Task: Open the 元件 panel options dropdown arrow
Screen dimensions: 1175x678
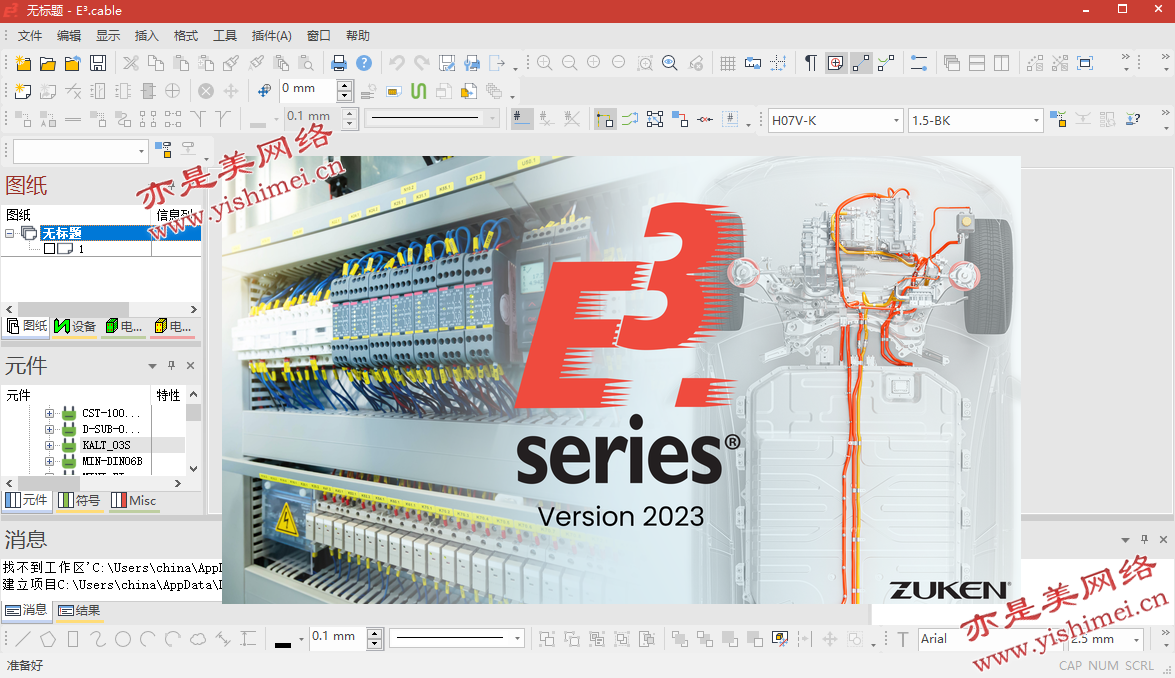Action: (x=152, y=366)
